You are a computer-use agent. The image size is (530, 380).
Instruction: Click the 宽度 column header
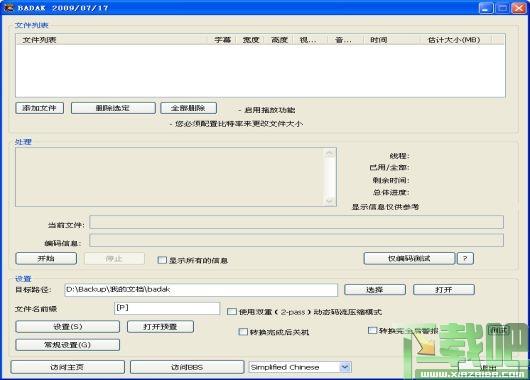pyautogui.click(x=250, y=40)
